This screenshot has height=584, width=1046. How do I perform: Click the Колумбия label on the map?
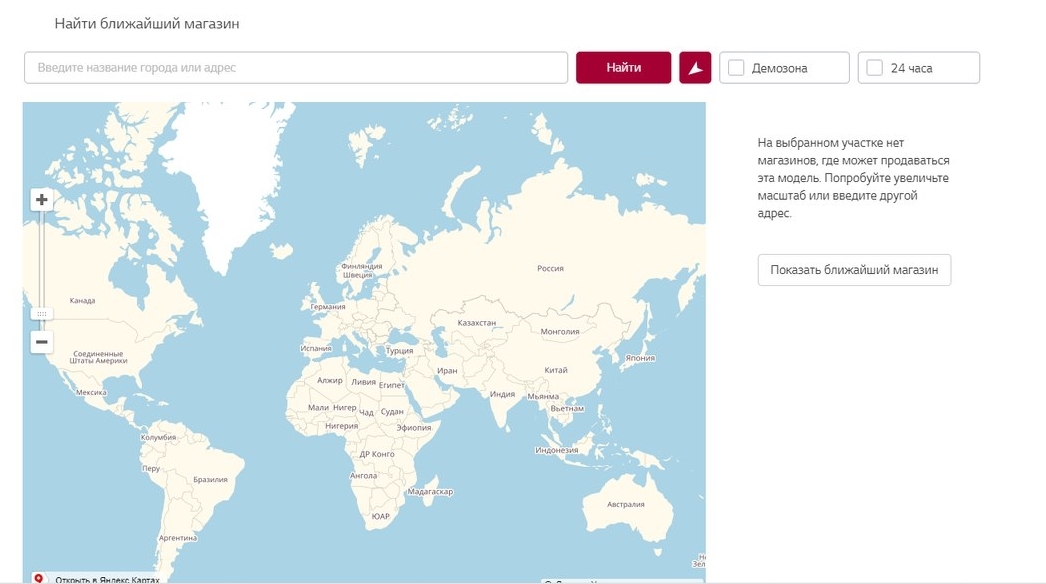[x=158, y=437]
